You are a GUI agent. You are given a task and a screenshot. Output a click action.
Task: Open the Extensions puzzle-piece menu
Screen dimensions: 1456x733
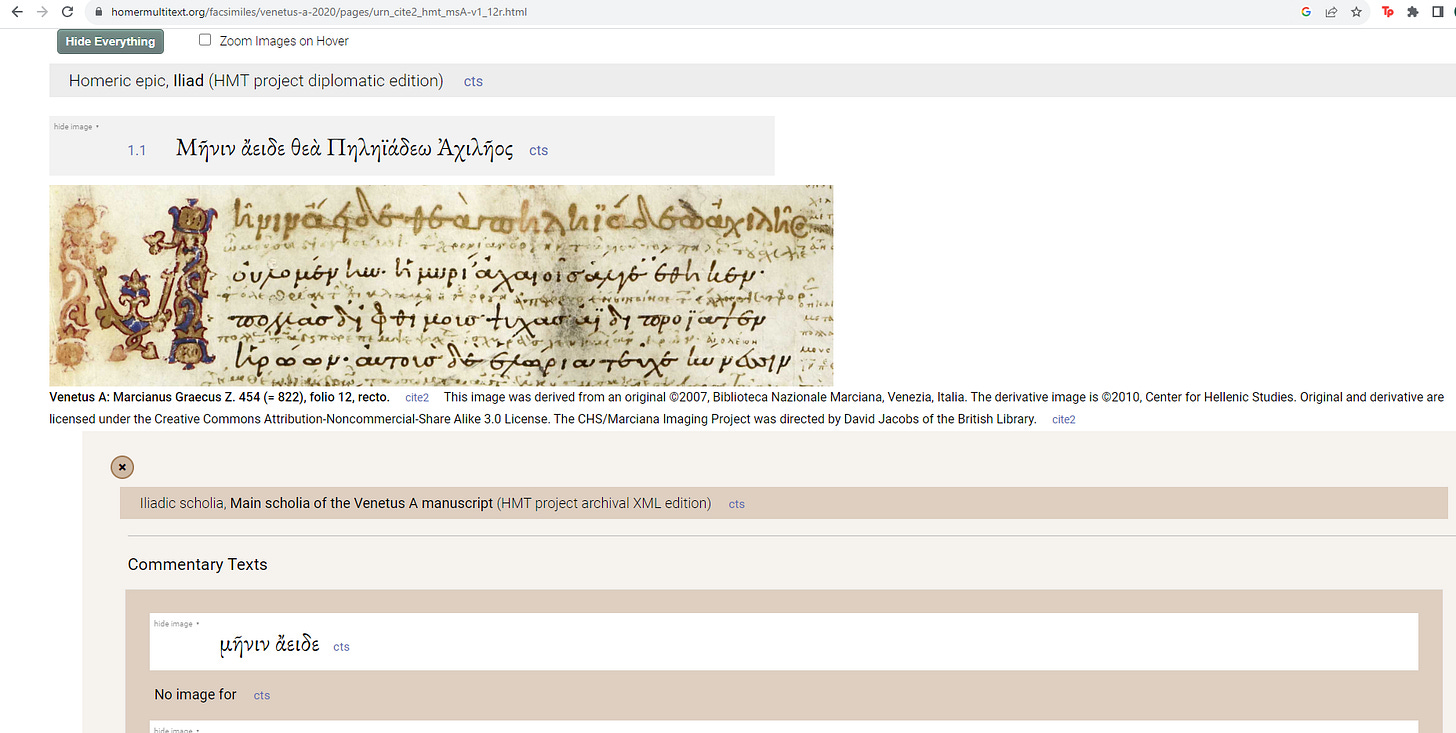click(1412, 13)
